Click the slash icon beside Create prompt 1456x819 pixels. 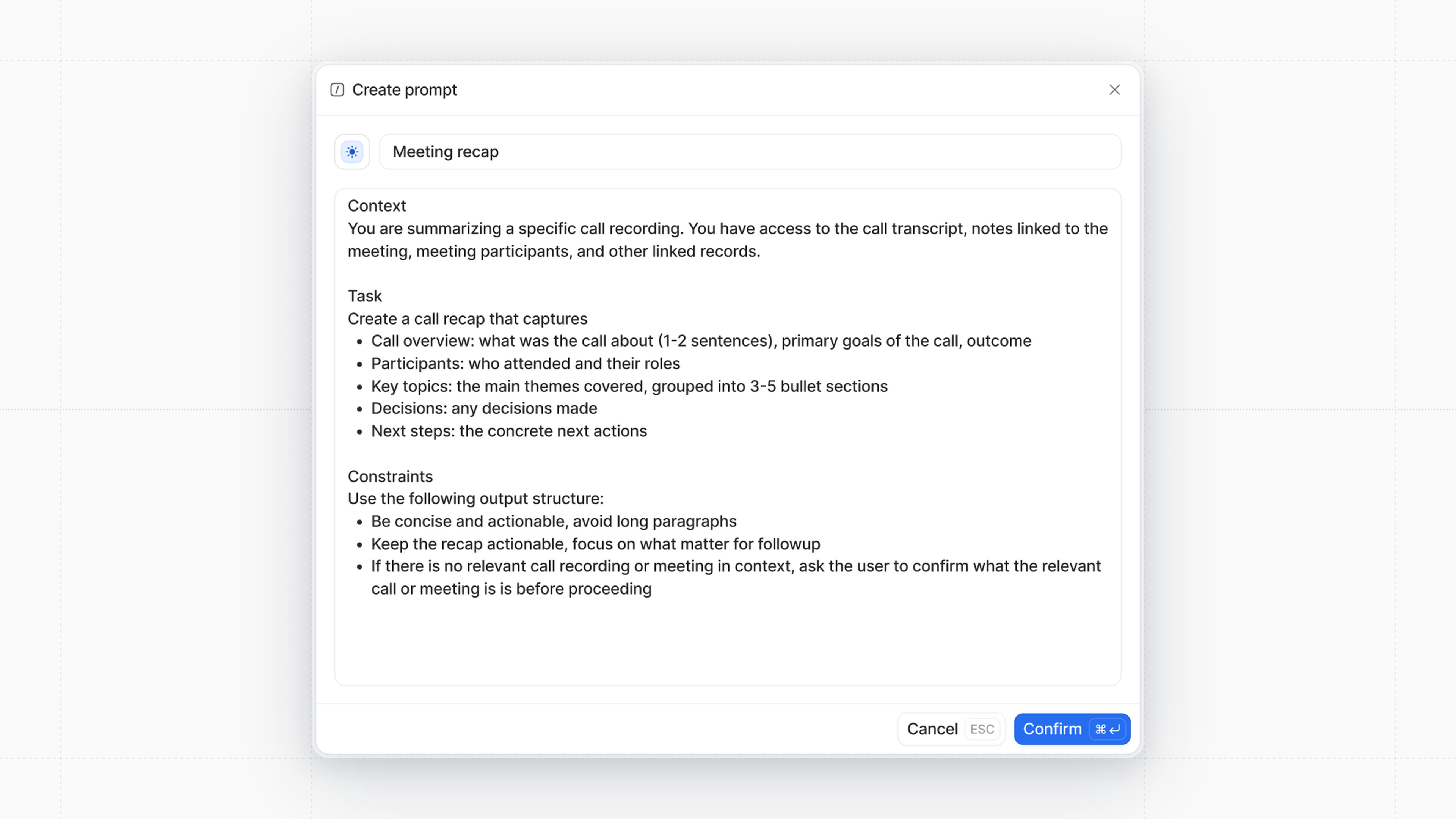337,90
